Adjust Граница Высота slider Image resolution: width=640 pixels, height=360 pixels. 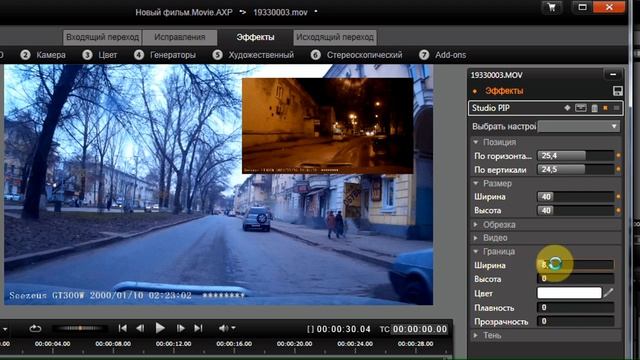coord(576,279)
